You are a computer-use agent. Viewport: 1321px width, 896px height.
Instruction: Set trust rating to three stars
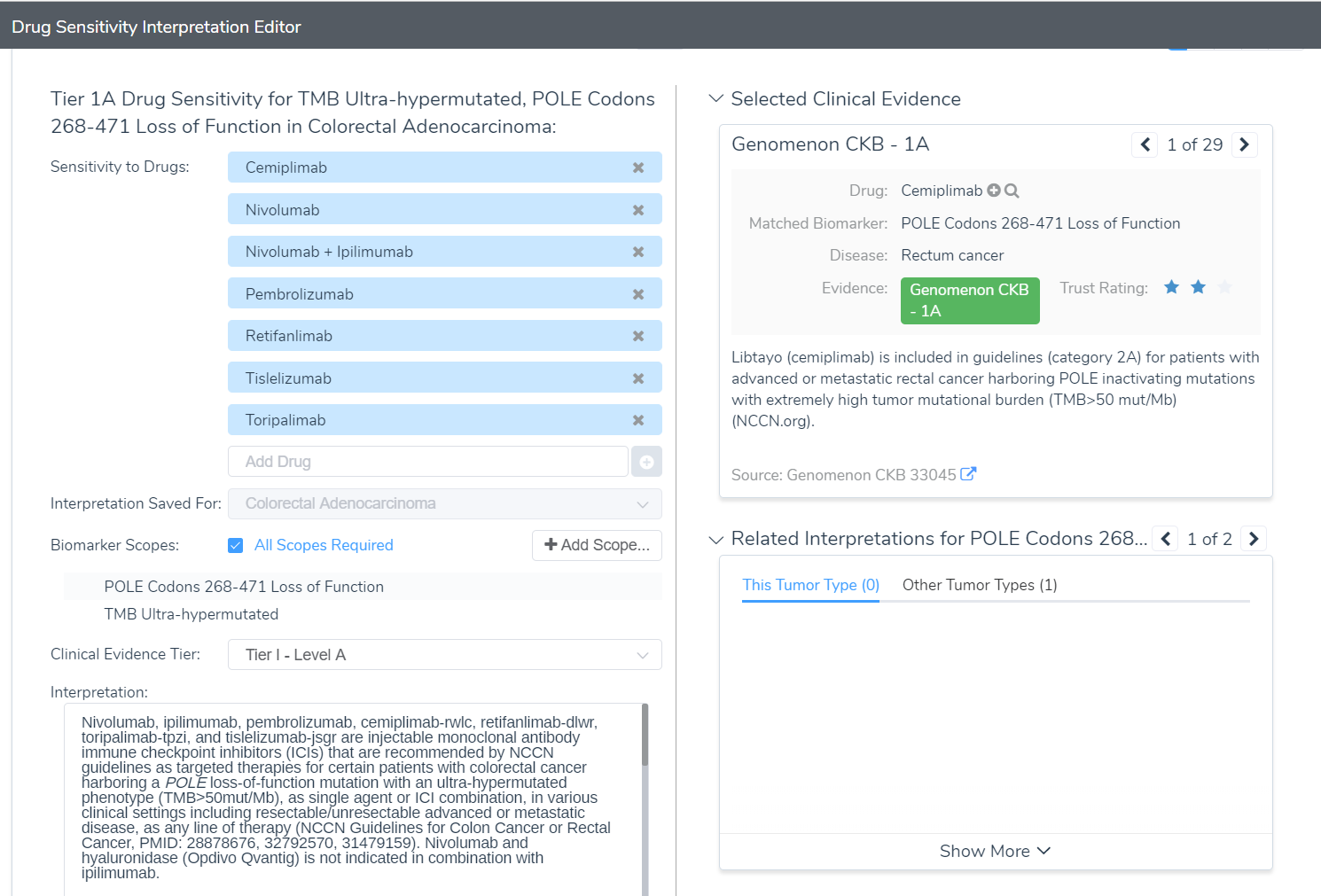click(1224, 287)
